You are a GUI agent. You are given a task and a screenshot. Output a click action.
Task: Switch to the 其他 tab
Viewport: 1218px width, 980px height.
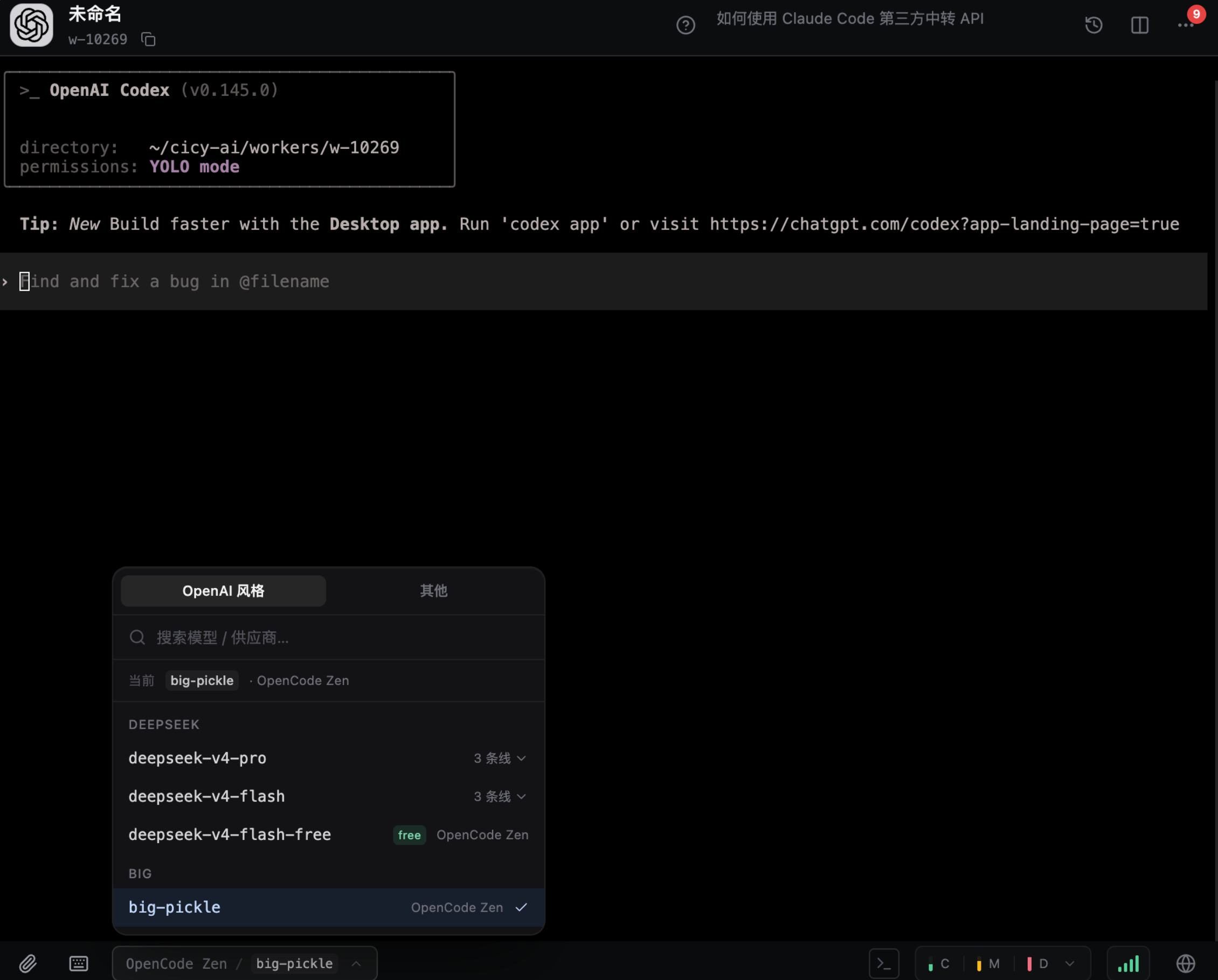click(x=433, y=591)
